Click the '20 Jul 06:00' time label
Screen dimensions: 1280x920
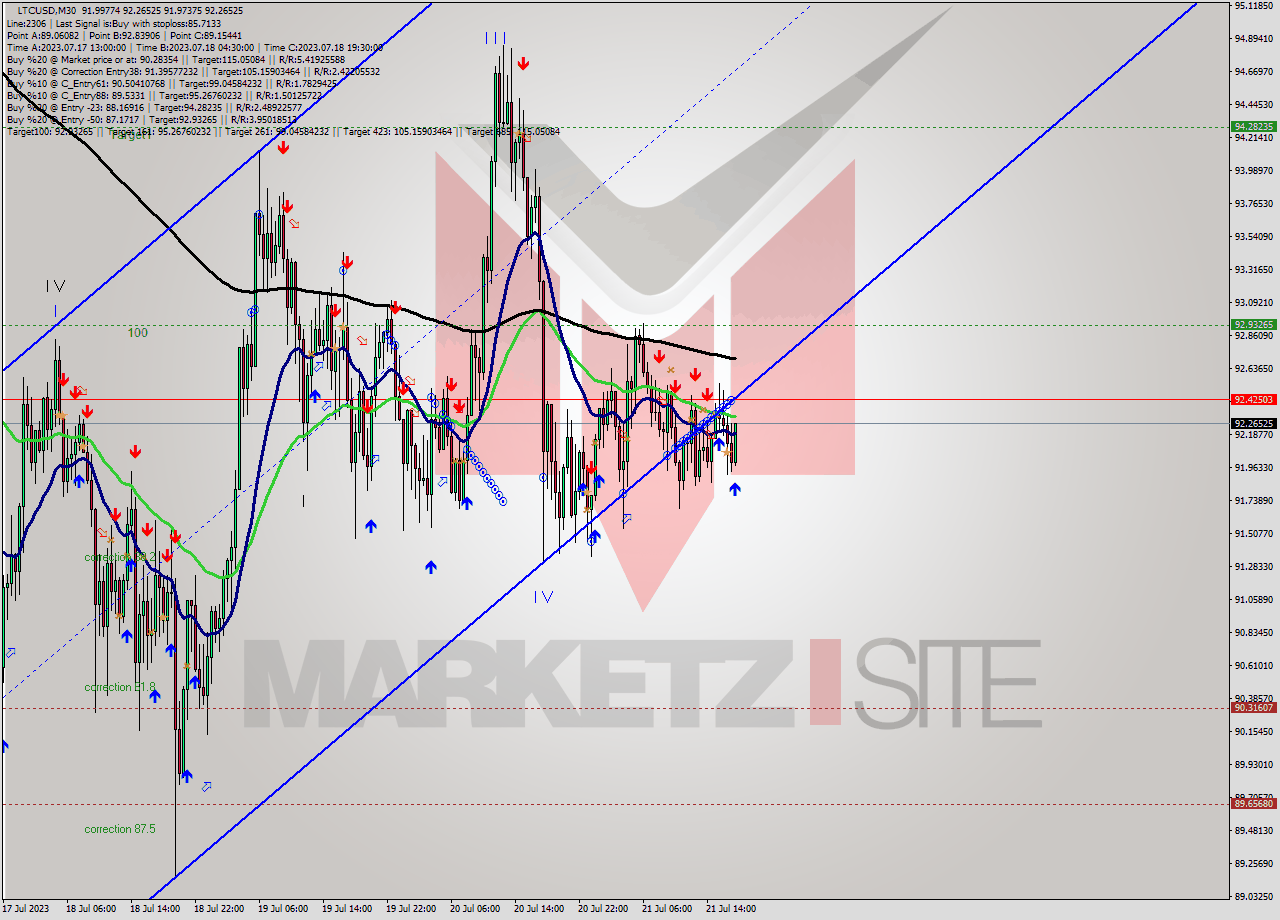coord(475,909)
